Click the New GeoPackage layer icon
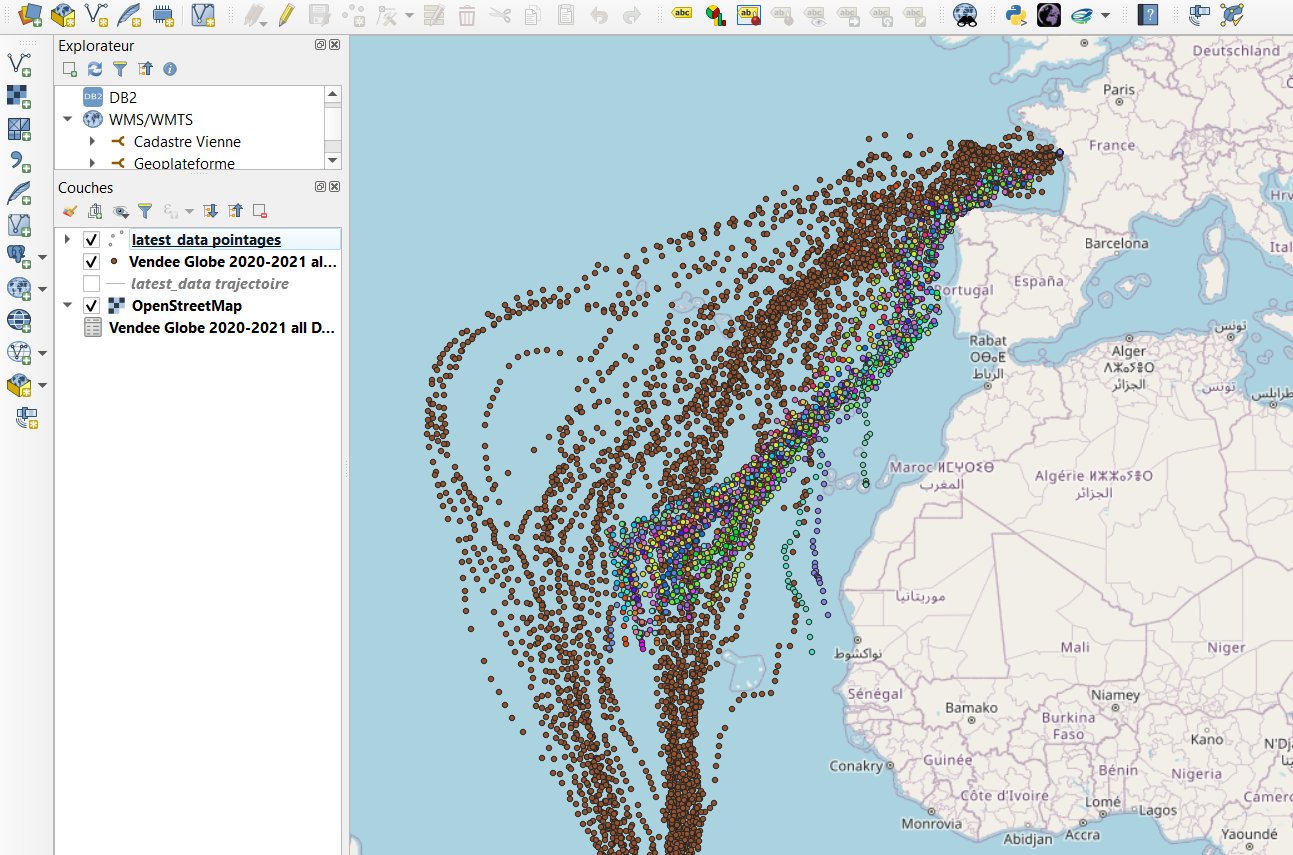This screenshot has height=855, width=1293. [63, 14]
